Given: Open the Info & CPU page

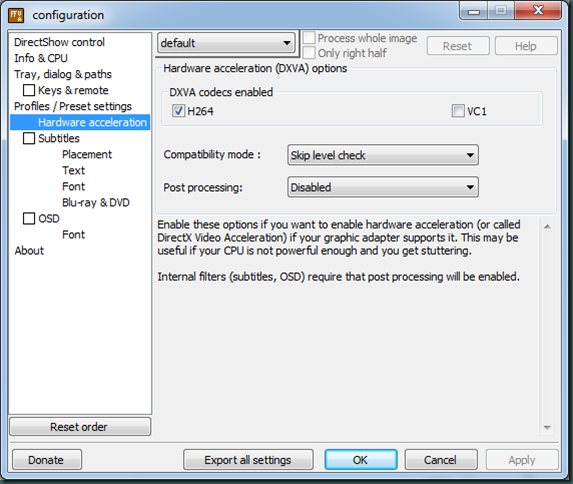Looking at the screenshot, I should coord(41,58).
